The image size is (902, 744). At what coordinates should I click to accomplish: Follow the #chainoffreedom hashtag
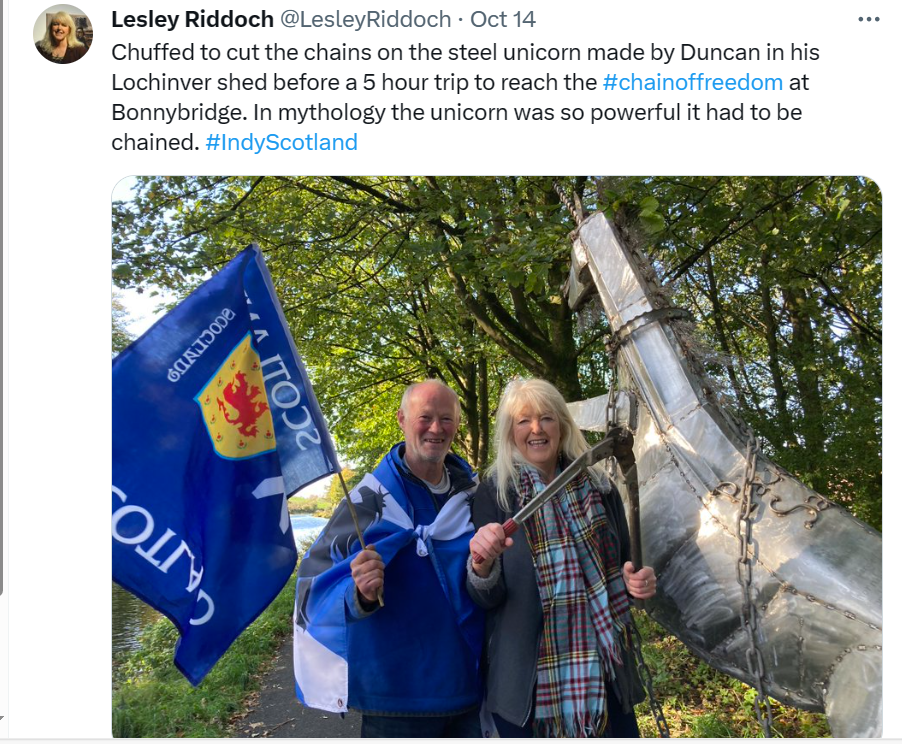point(693,82)
